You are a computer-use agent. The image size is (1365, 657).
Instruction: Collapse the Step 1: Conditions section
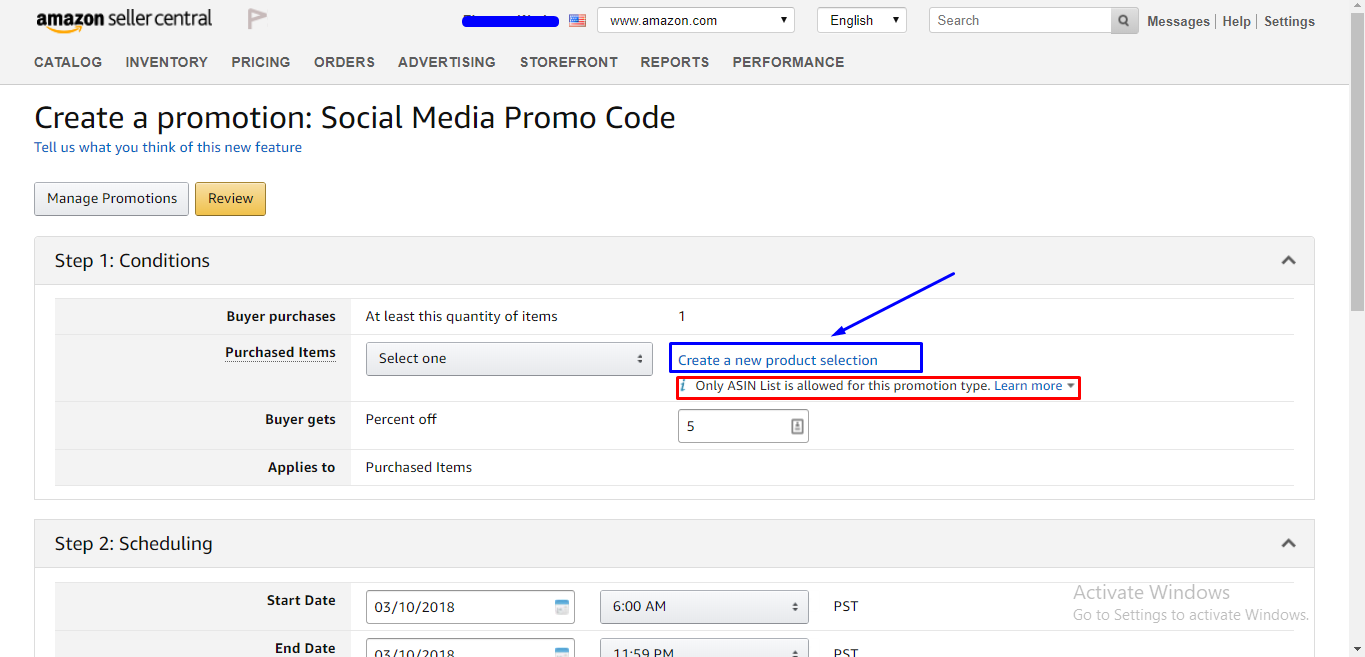pyautogui.click(x=1288, y=261)
